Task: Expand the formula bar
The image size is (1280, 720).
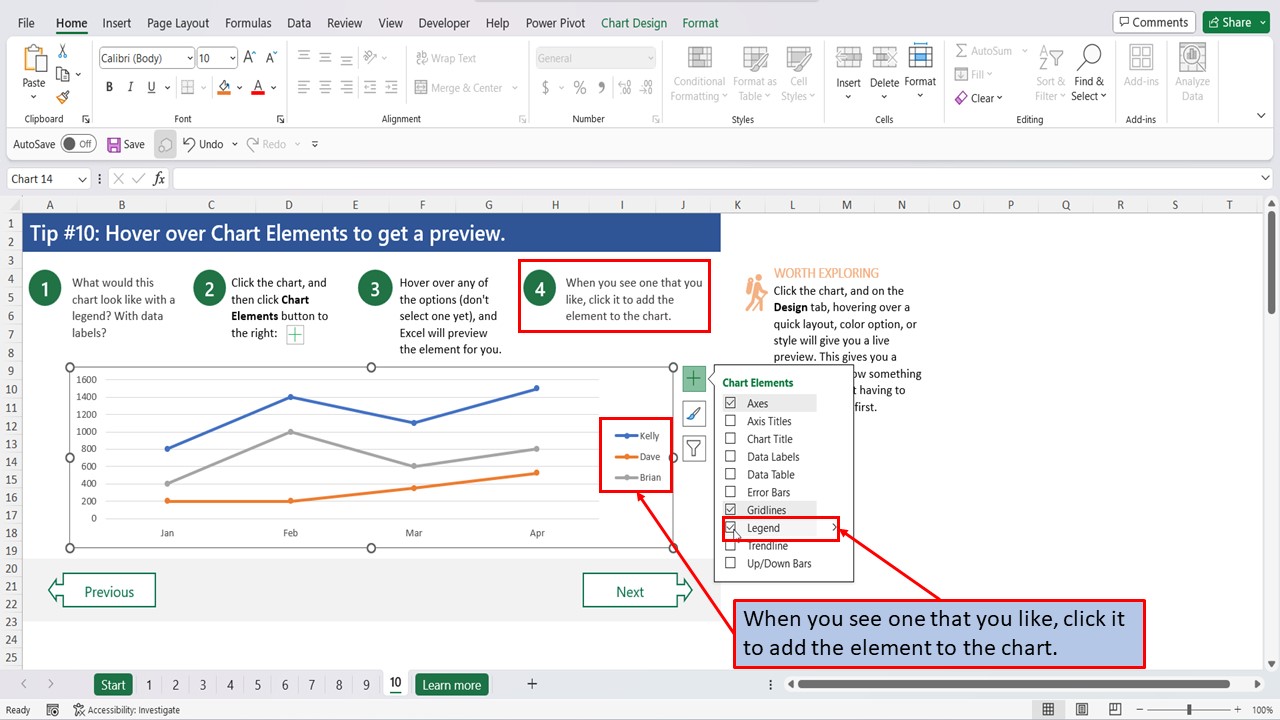Action: (1265, 179)
